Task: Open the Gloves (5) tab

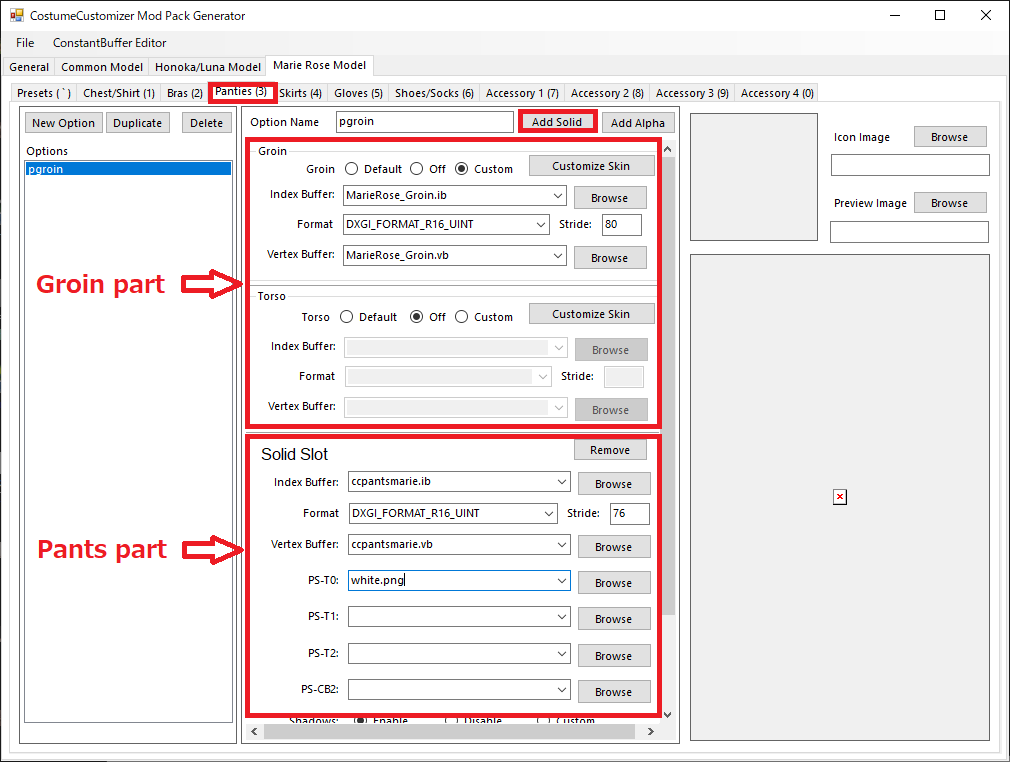Action: click(358, 93)
